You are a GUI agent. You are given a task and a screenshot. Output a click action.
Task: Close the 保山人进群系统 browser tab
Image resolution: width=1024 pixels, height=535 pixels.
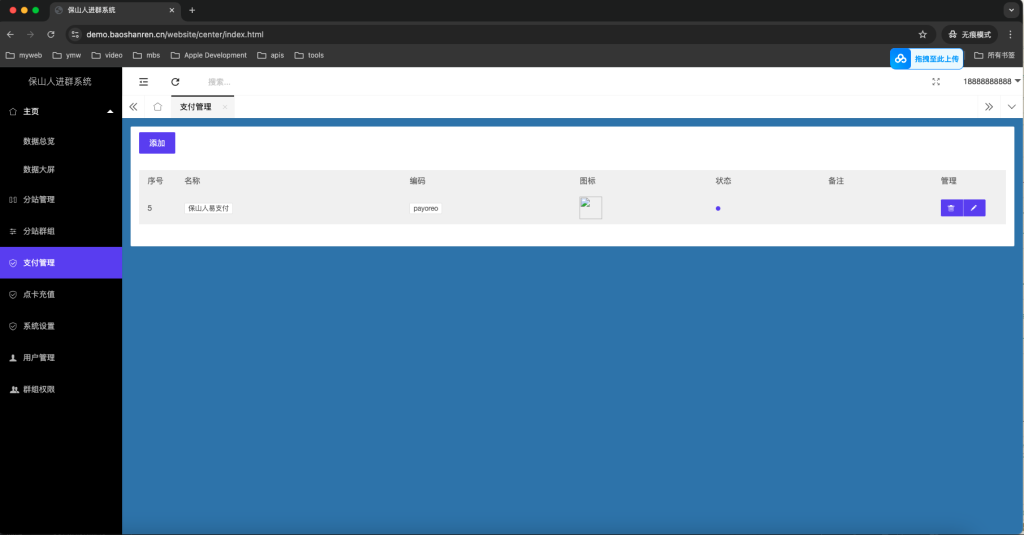coord(172,10)
